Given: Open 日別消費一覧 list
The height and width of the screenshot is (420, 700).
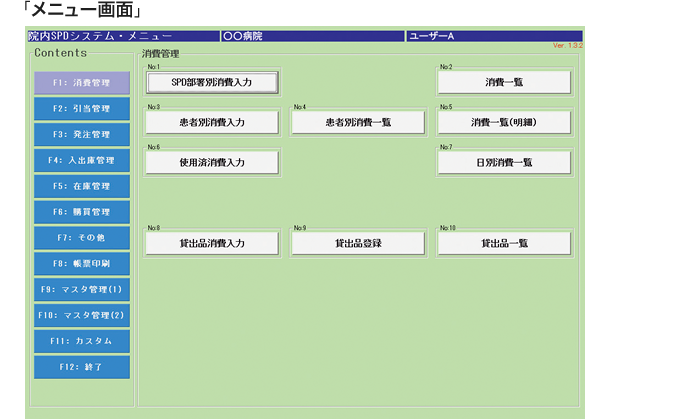Looking at the screenshot, I should [x=504, y=163].
